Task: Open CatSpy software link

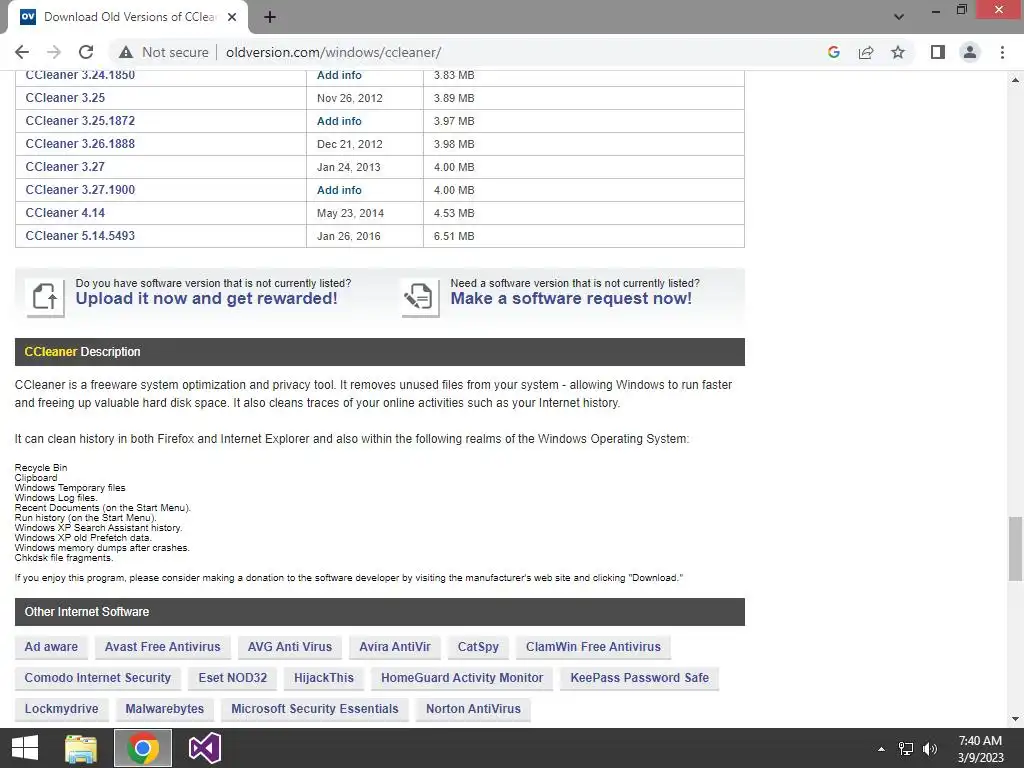Action: click(478, 647)
